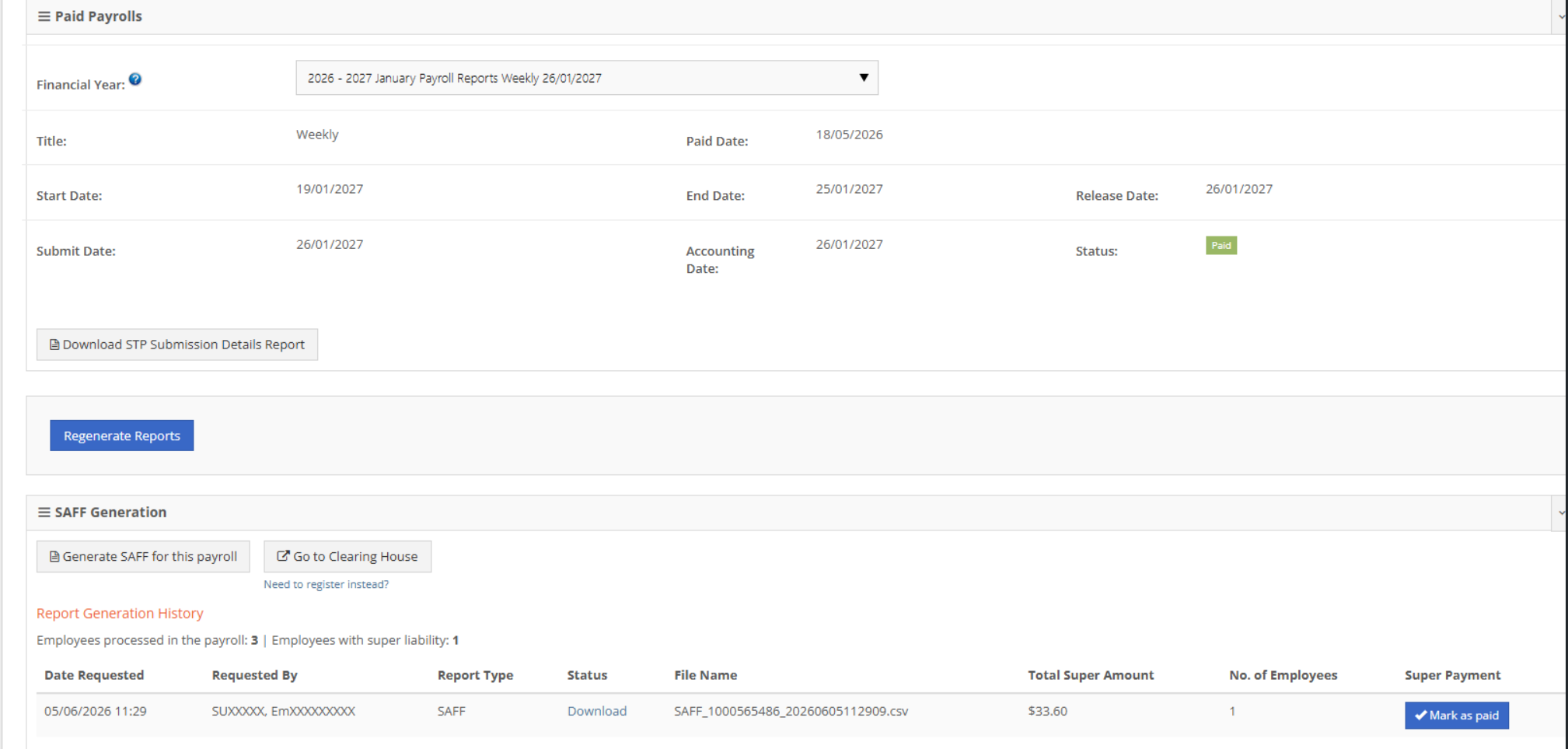Click the SAFF Generation section title
The width and height of the screenshot is (1568, 749).
(110, 513)
